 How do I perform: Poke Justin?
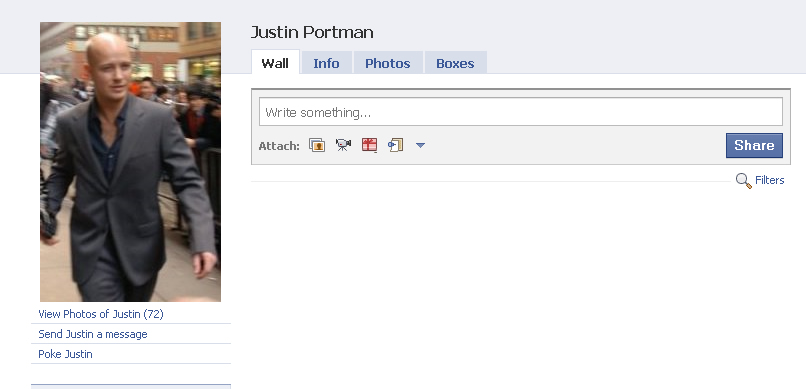pyautogui.click(x=65, y=354)
